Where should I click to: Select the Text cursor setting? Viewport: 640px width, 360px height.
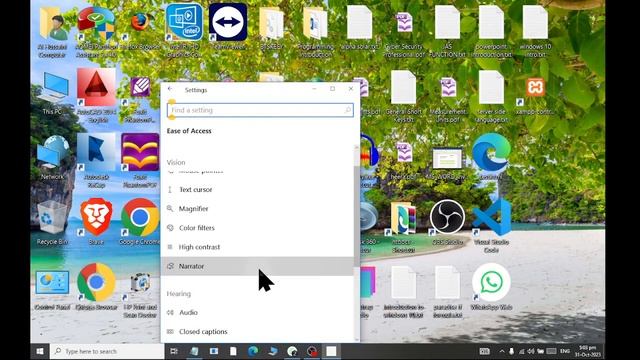[257, 189]
